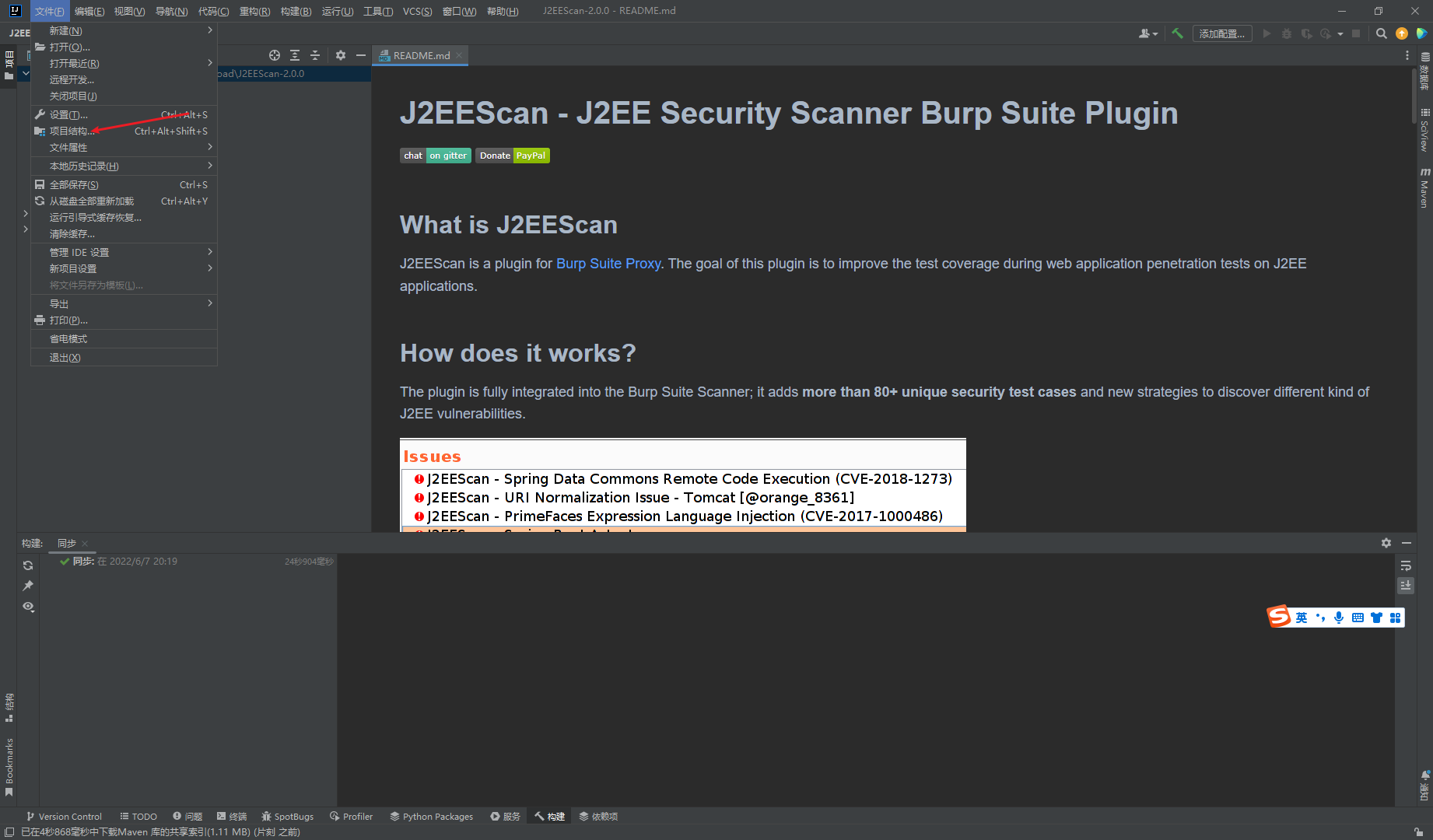
Task: Click the pin tab icon in build panel
Action: (x=28, y=586)
